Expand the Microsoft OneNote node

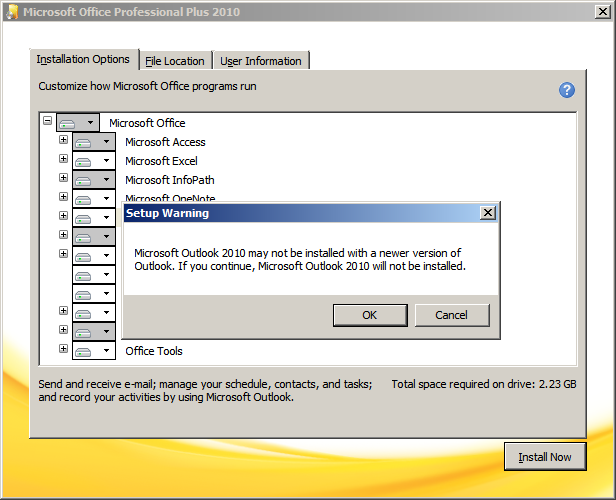coord(63,196)
